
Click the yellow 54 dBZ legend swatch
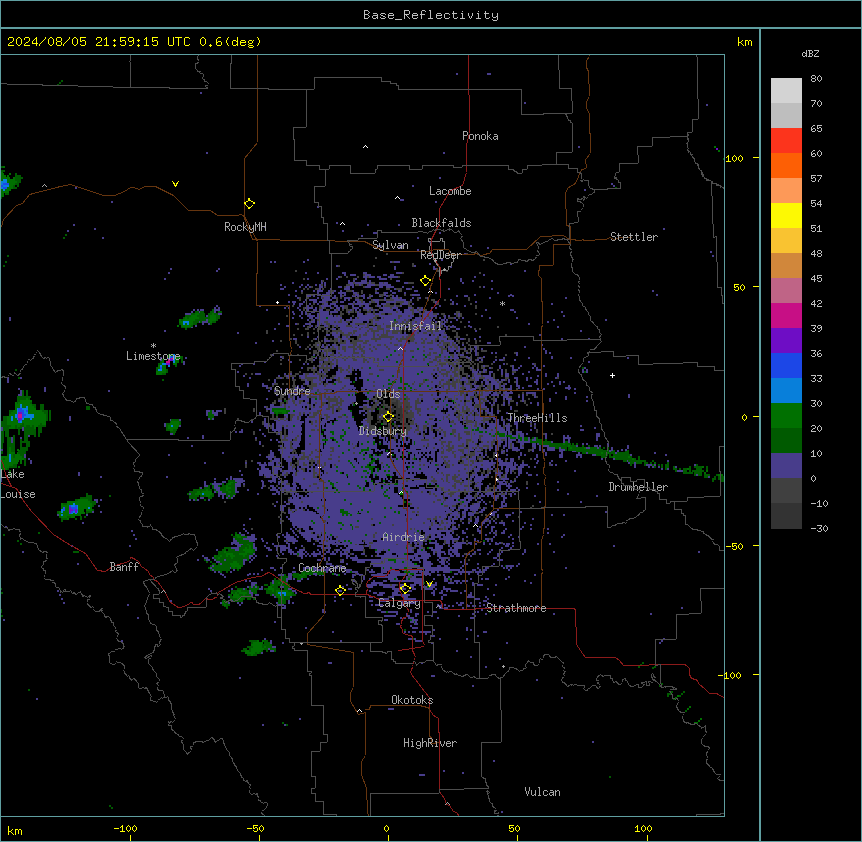pyautogui.click(x=786, y=215)
